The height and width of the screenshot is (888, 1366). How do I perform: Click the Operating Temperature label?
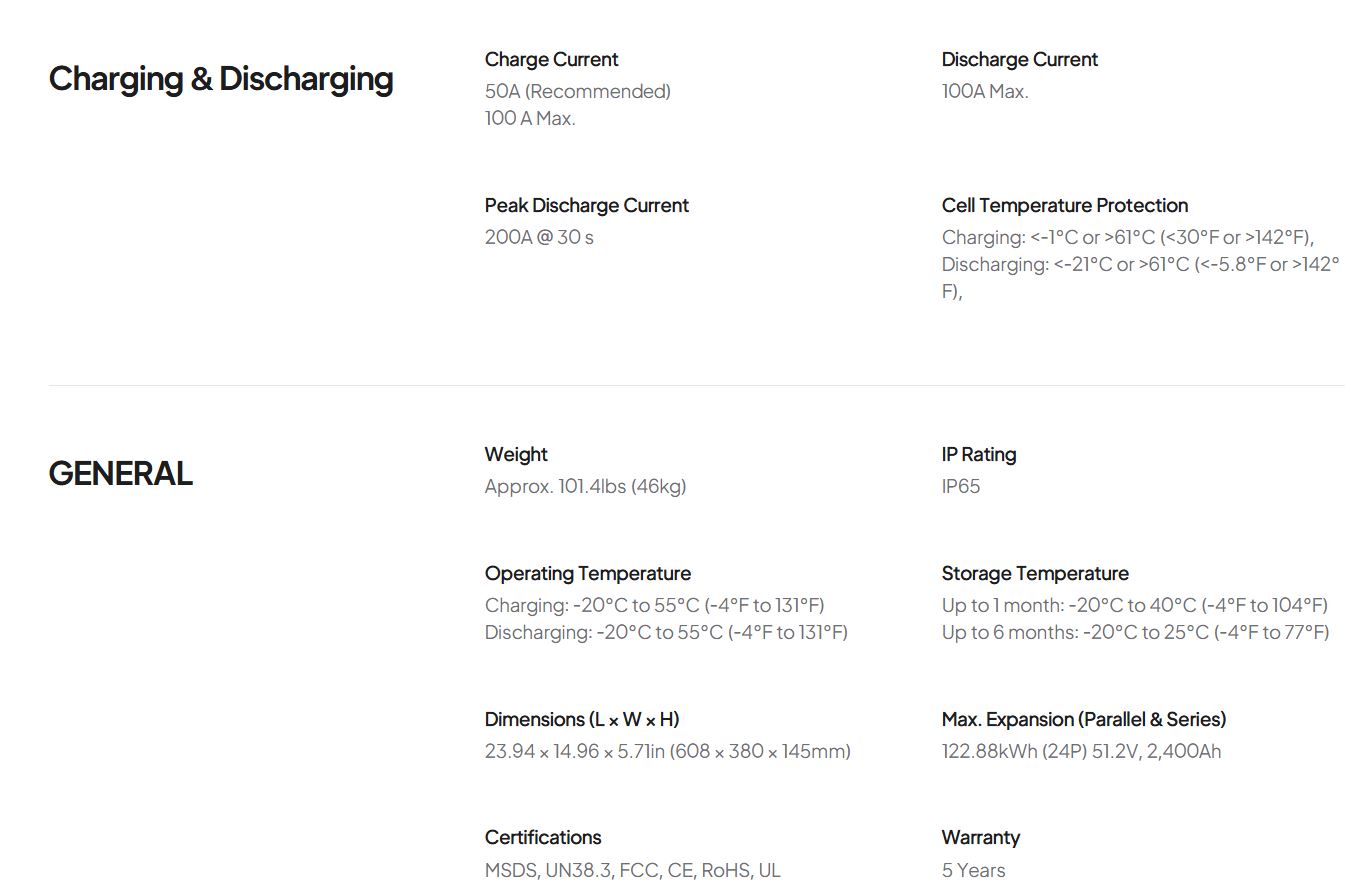(x=587, y=574)
